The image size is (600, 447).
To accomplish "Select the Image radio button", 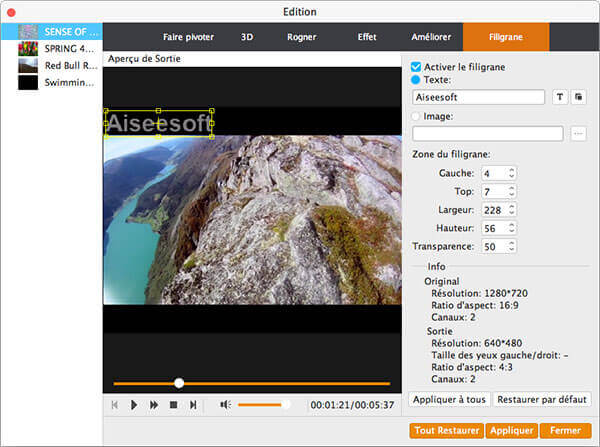I will click(417, 116).
